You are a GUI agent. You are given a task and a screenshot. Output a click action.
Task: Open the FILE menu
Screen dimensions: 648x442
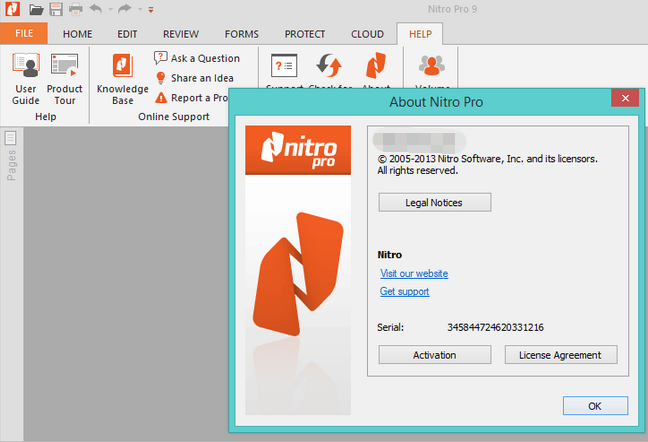pyautogui.click(x=24, y=33)
